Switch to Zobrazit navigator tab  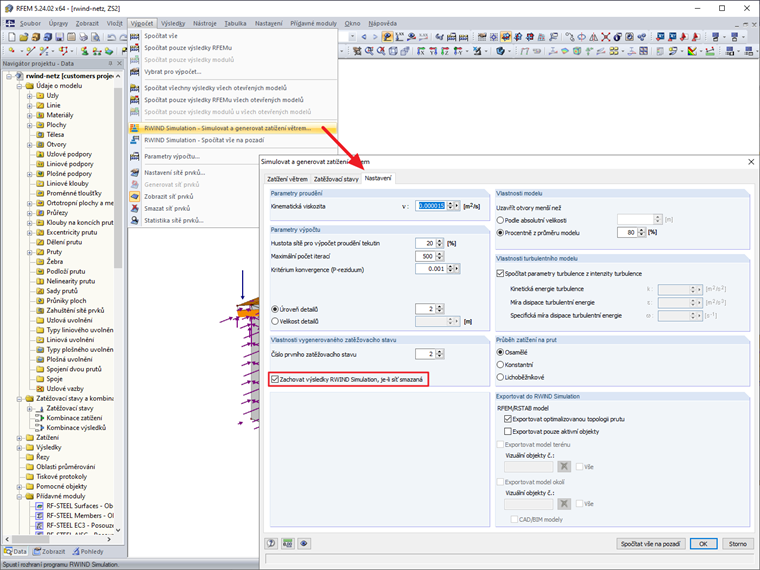pyautogui.click(x=48, y=552)
